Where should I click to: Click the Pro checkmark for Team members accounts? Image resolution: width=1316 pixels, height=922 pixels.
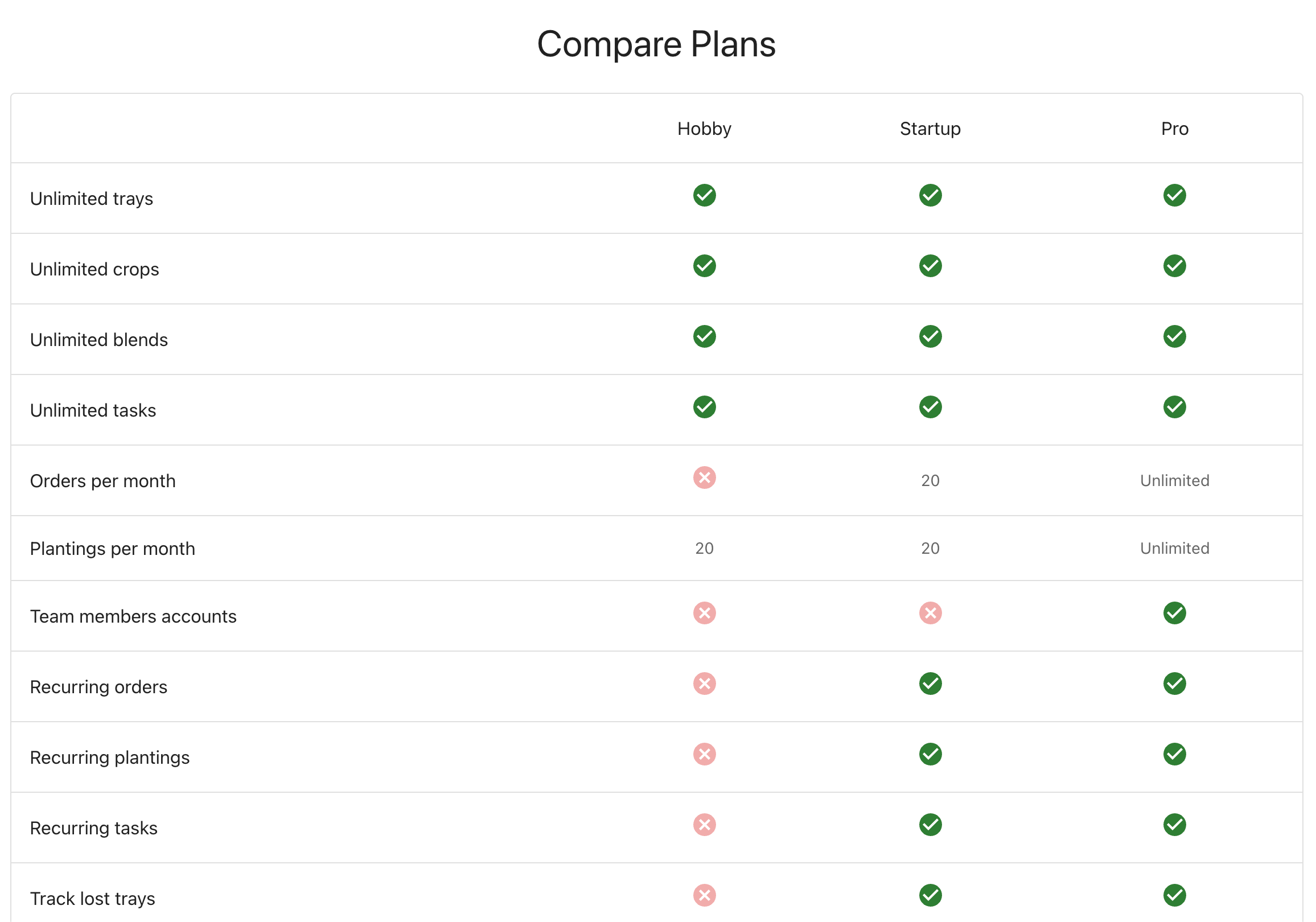[1174, 613]
